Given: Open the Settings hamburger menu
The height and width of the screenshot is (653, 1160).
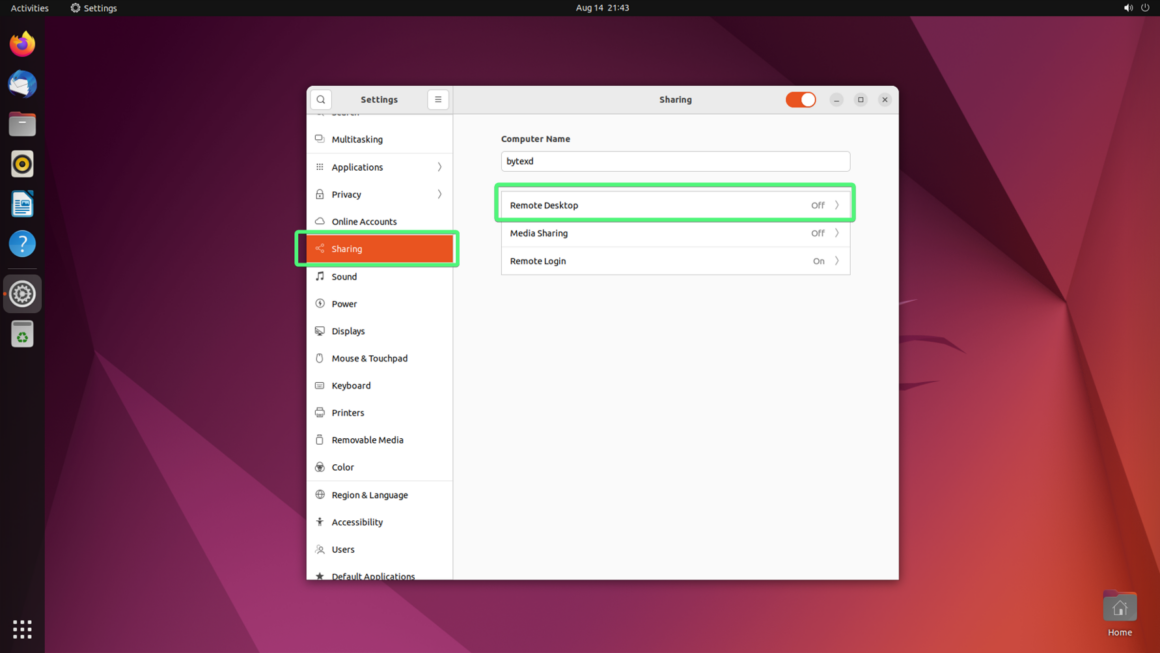Looking at the screenshot, I should [438, 99].
